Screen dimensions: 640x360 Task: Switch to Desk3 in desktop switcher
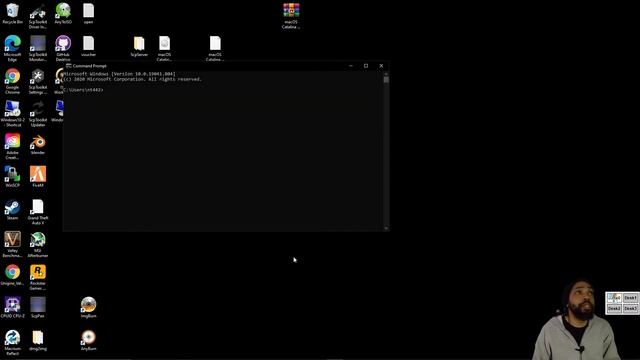630,309
